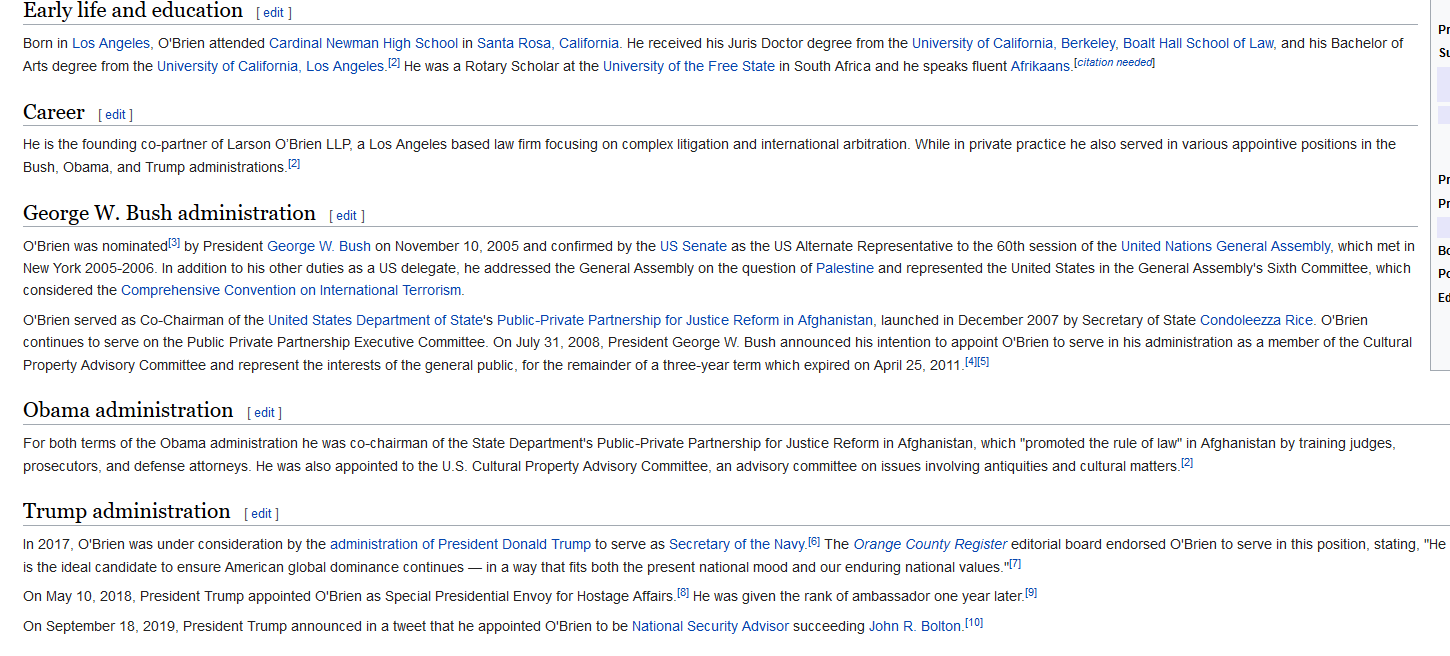
Task: Open the Cardinal Newman High School link
Action: click(x=363, y=43)
